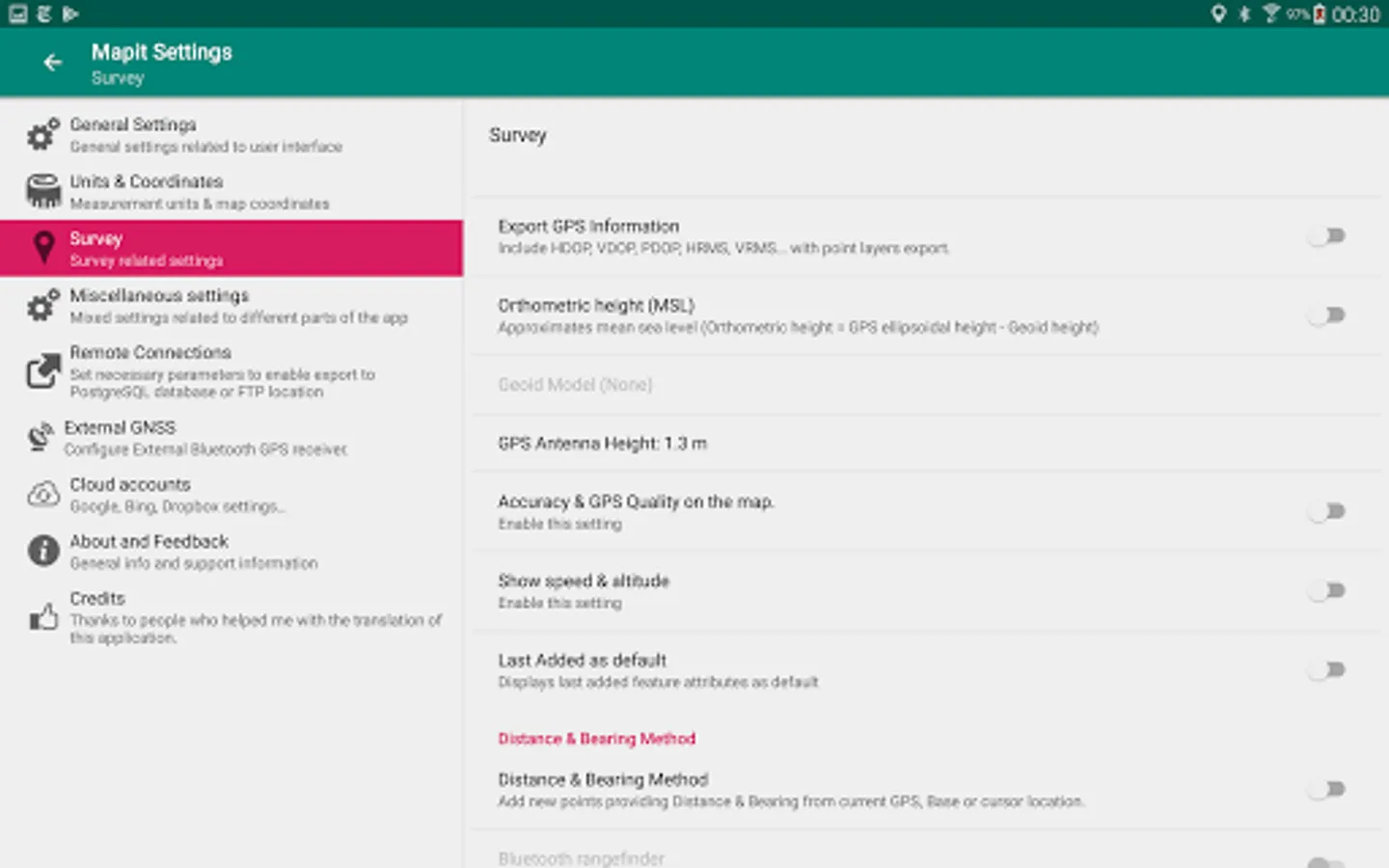Open Cloud accounts category
The width and height of the screenshot is (1389, 868).
(x=231, y=494)
